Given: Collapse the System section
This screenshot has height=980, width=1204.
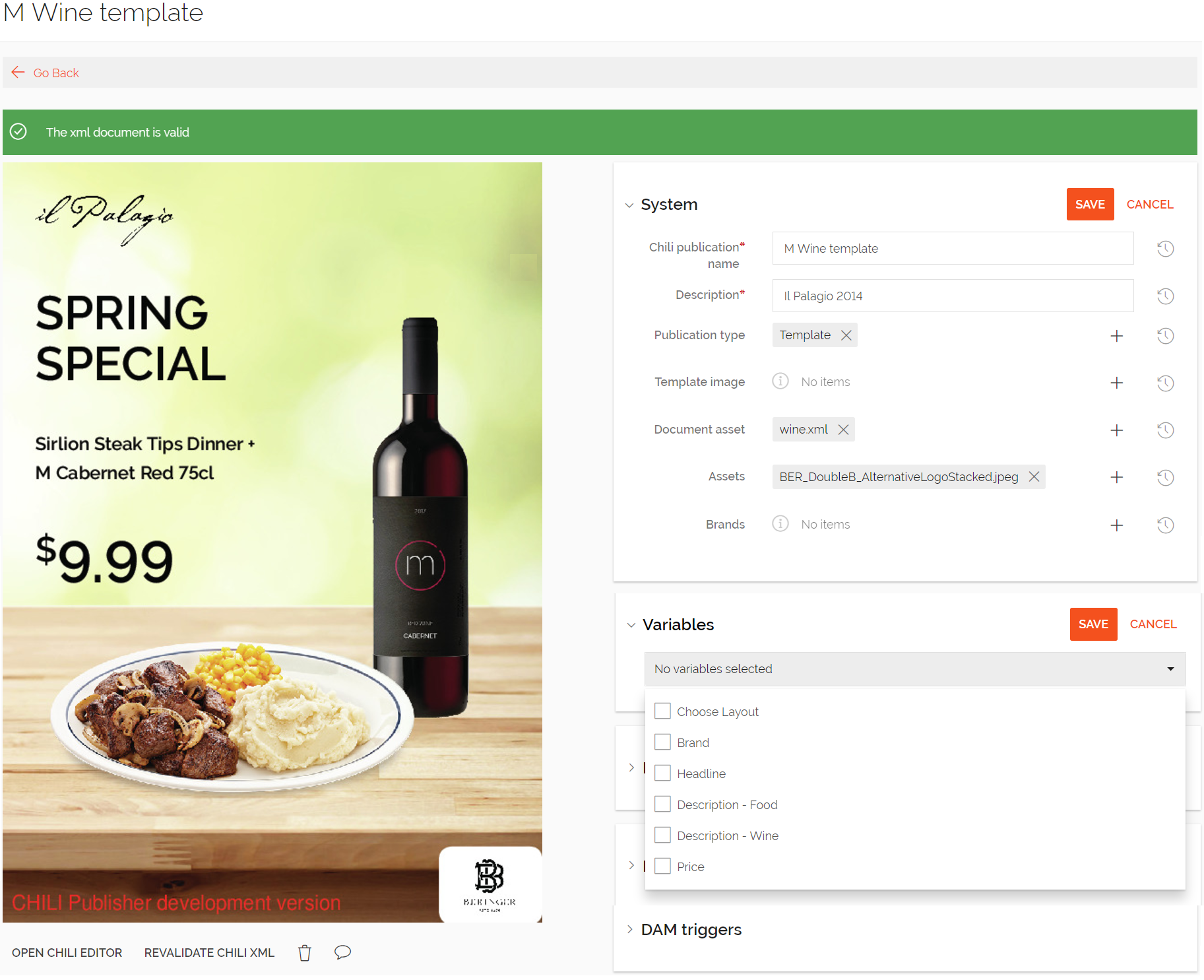Looking at the screenshot, I should [x=629, y=205].
